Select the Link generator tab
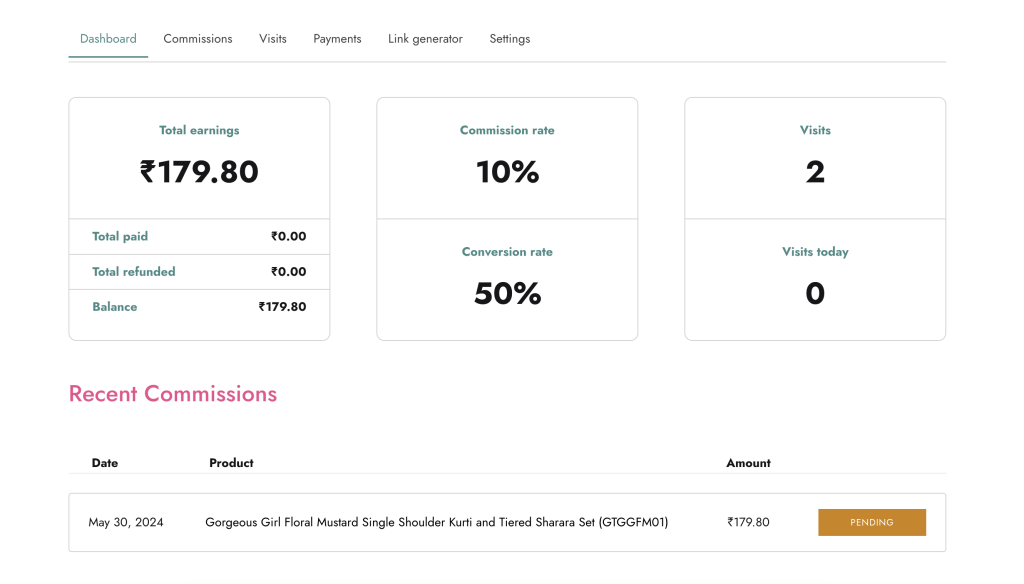The height and width of the screenshot is (584, 1024). [x=425, y=39]
